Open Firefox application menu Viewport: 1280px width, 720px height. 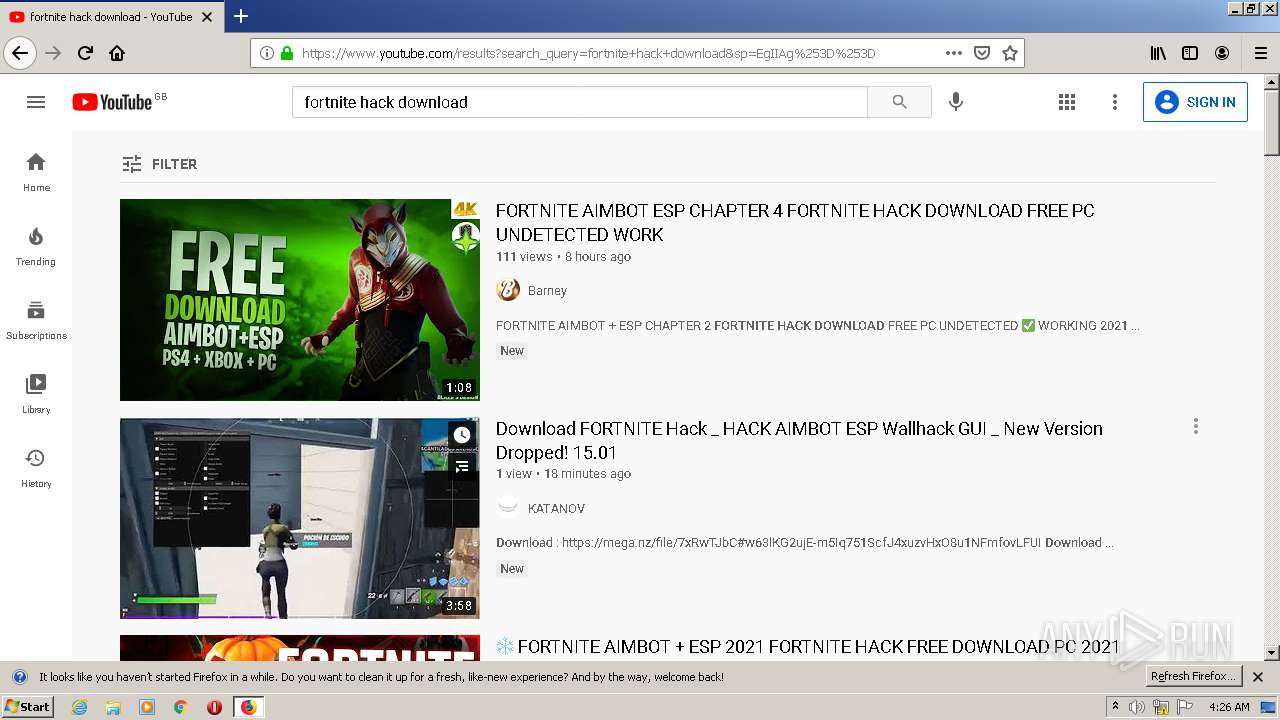coord(1261,53)
